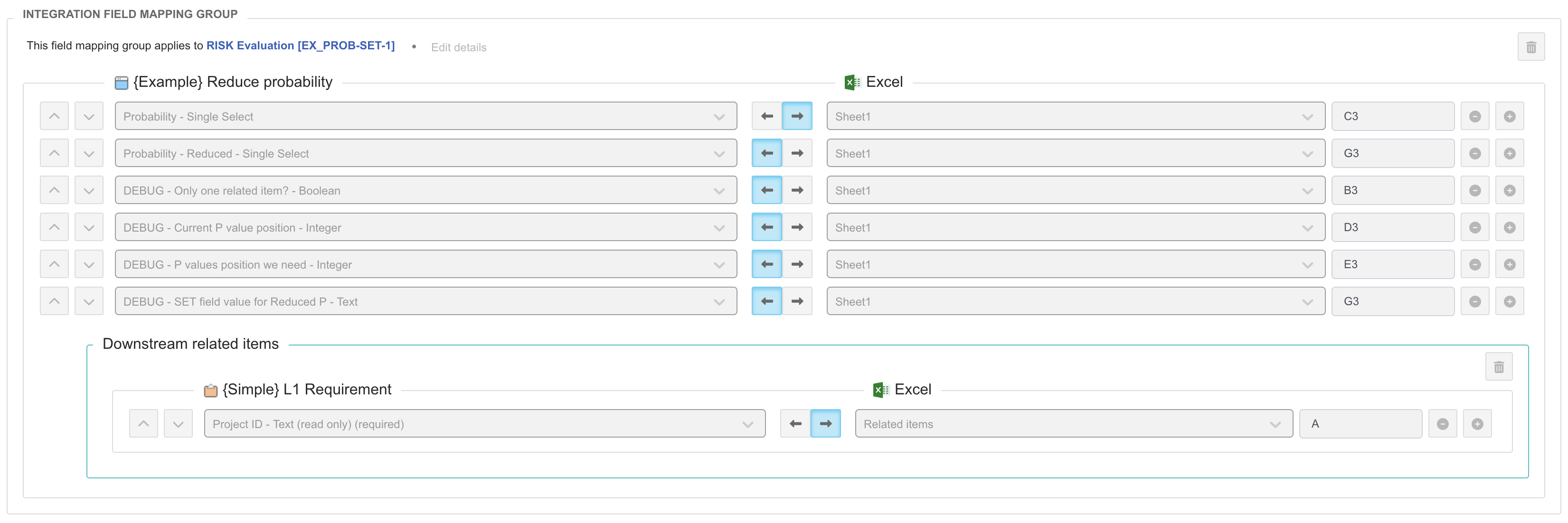Set right sync arrow for Probability - Single Select

pyautogui.click(x=797, y=116)
